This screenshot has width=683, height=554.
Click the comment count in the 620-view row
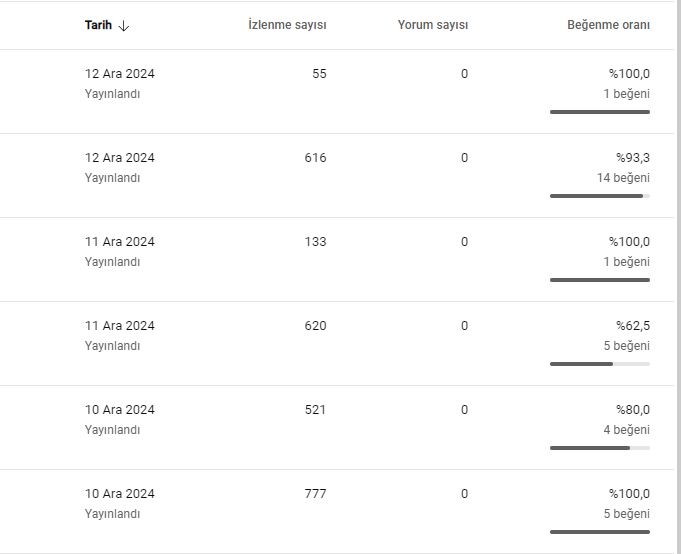(x=464, y=326)
